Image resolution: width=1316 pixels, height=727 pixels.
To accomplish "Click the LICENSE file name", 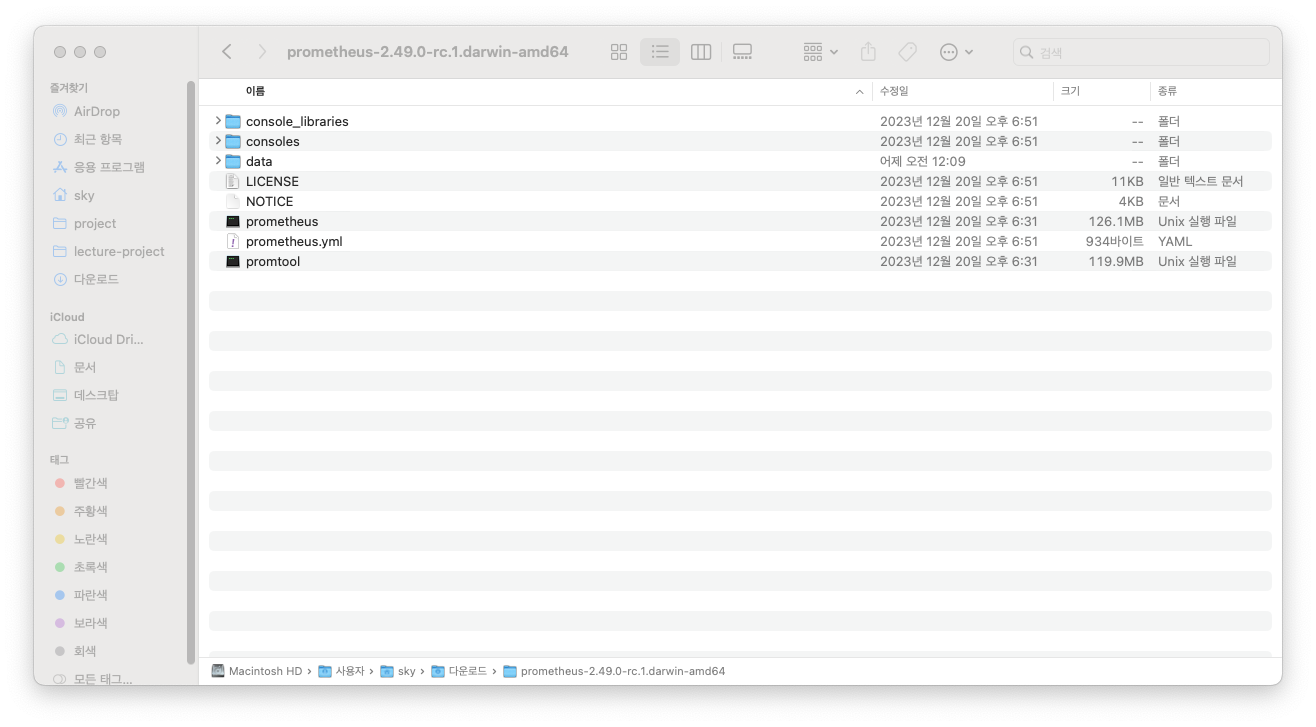I will click(x=272, y=181).
